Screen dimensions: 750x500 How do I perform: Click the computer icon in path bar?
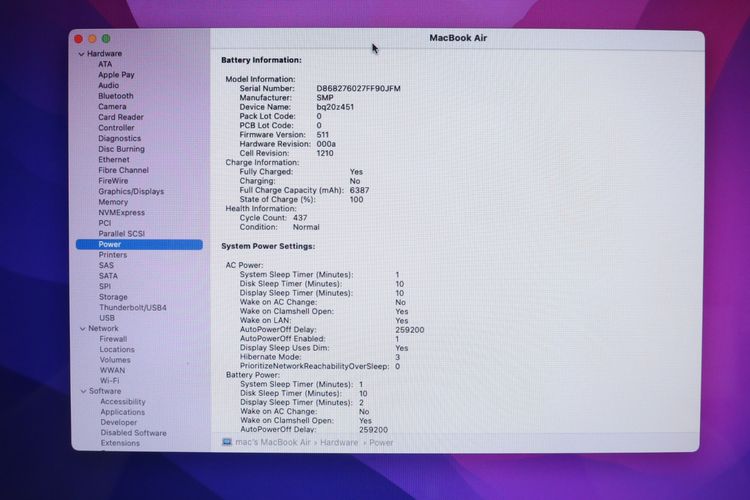click(227, 442)
